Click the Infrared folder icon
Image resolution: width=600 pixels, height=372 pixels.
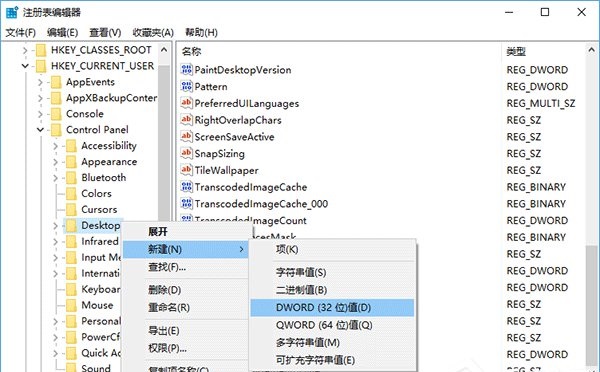coord(71,241)
